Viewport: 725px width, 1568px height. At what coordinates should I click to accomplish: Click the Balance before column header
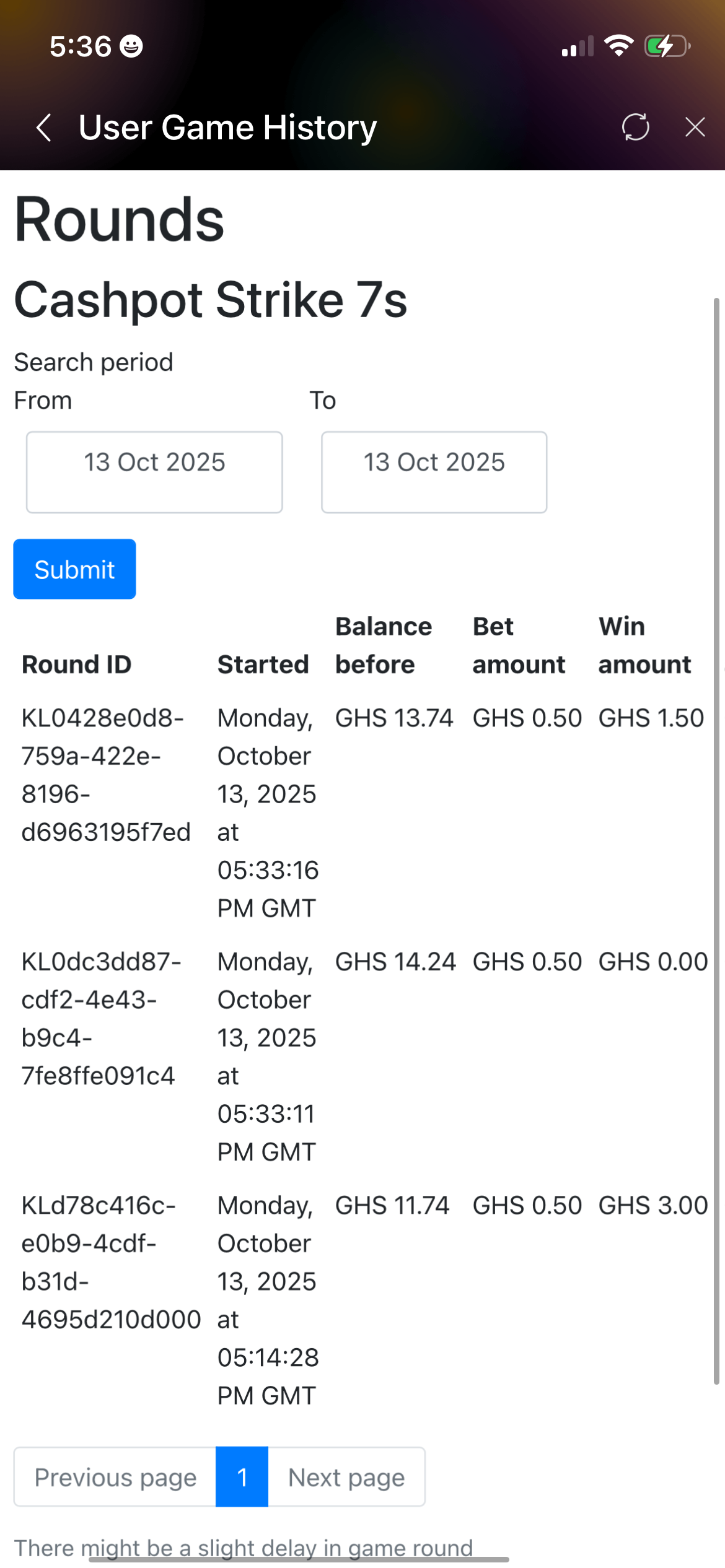[x=384, y=645]
